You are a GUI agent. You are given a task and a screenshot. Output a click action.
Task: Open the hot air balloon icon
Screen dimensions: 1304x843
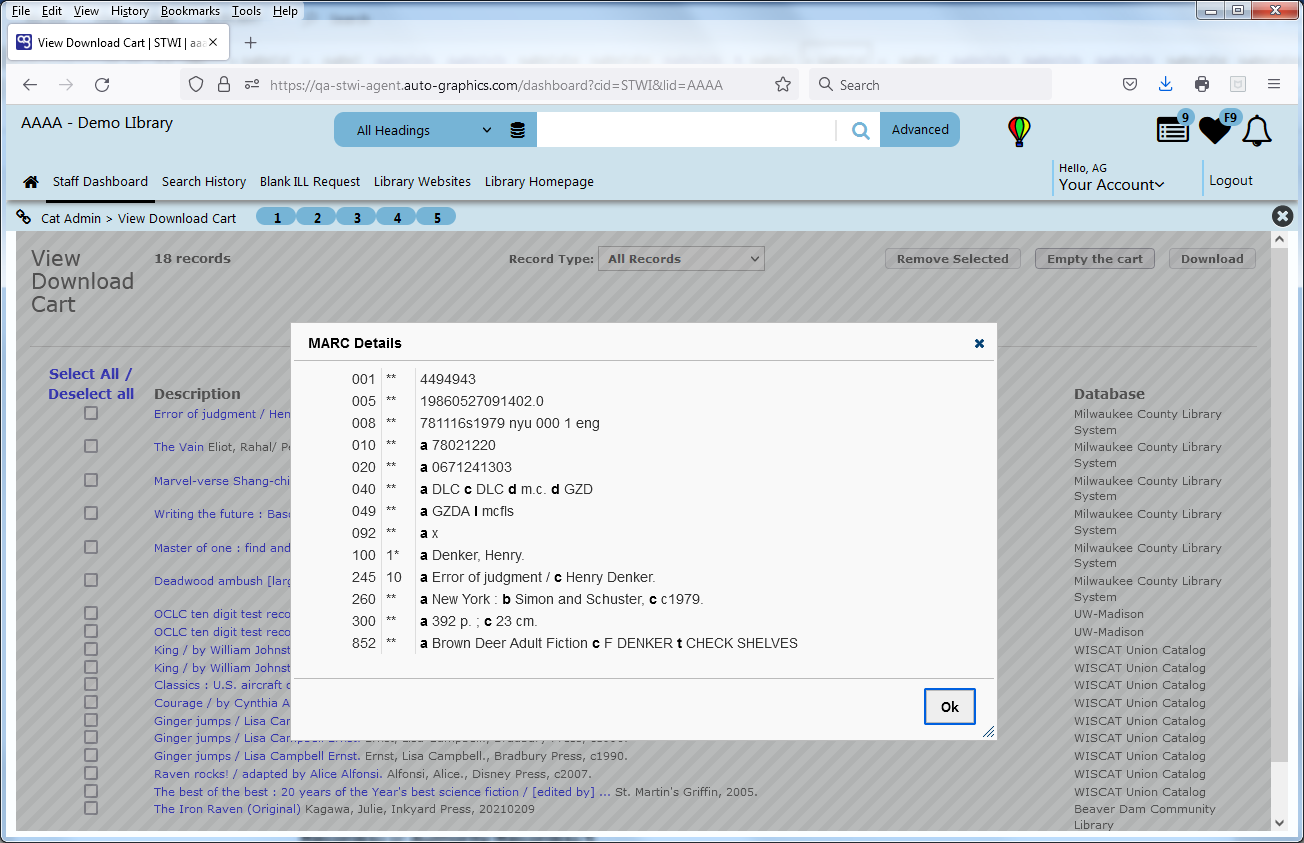tap(1019, 131)
